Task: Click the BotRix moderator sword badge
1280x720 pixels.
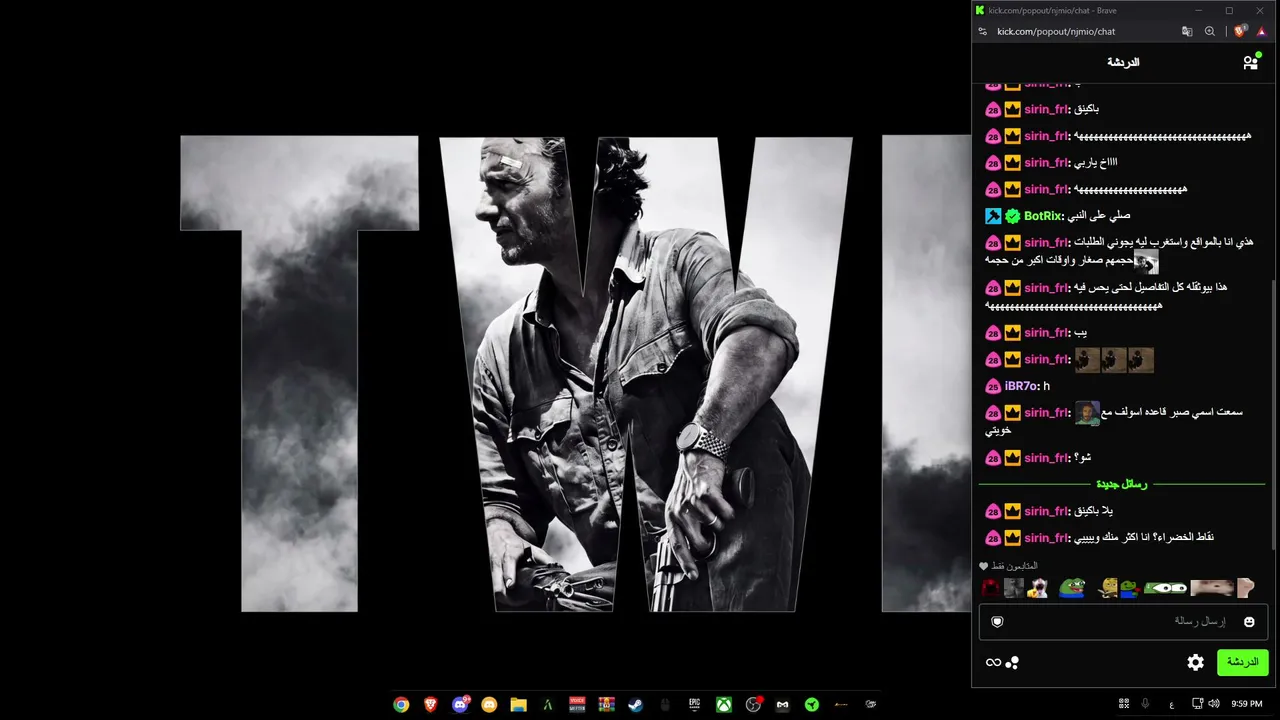Action: tap(993, 216)
